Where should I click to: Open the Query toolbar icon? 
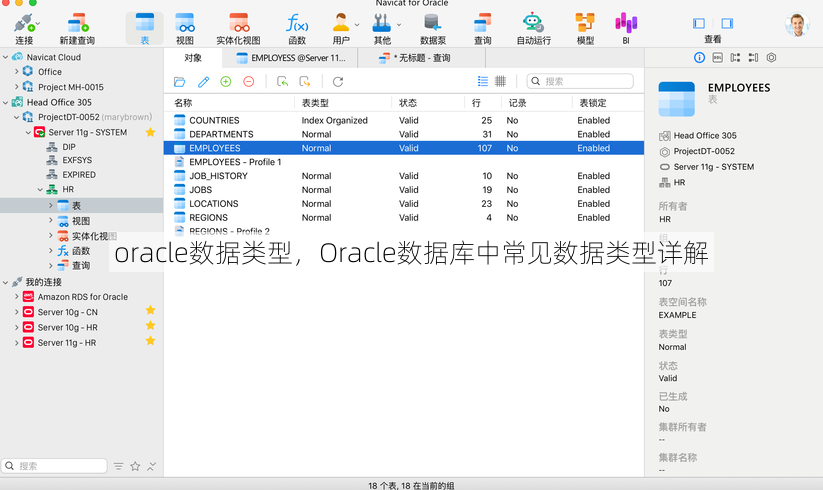(482, 29)
